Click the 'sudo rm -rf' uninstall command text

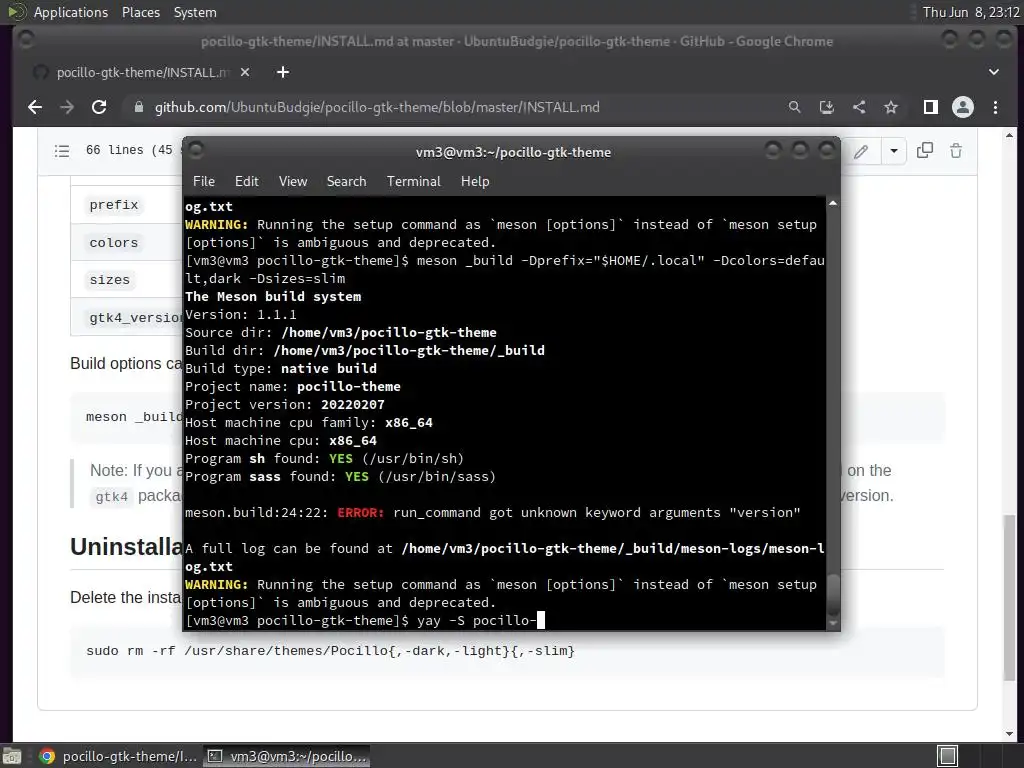click(x=330, y=651)
